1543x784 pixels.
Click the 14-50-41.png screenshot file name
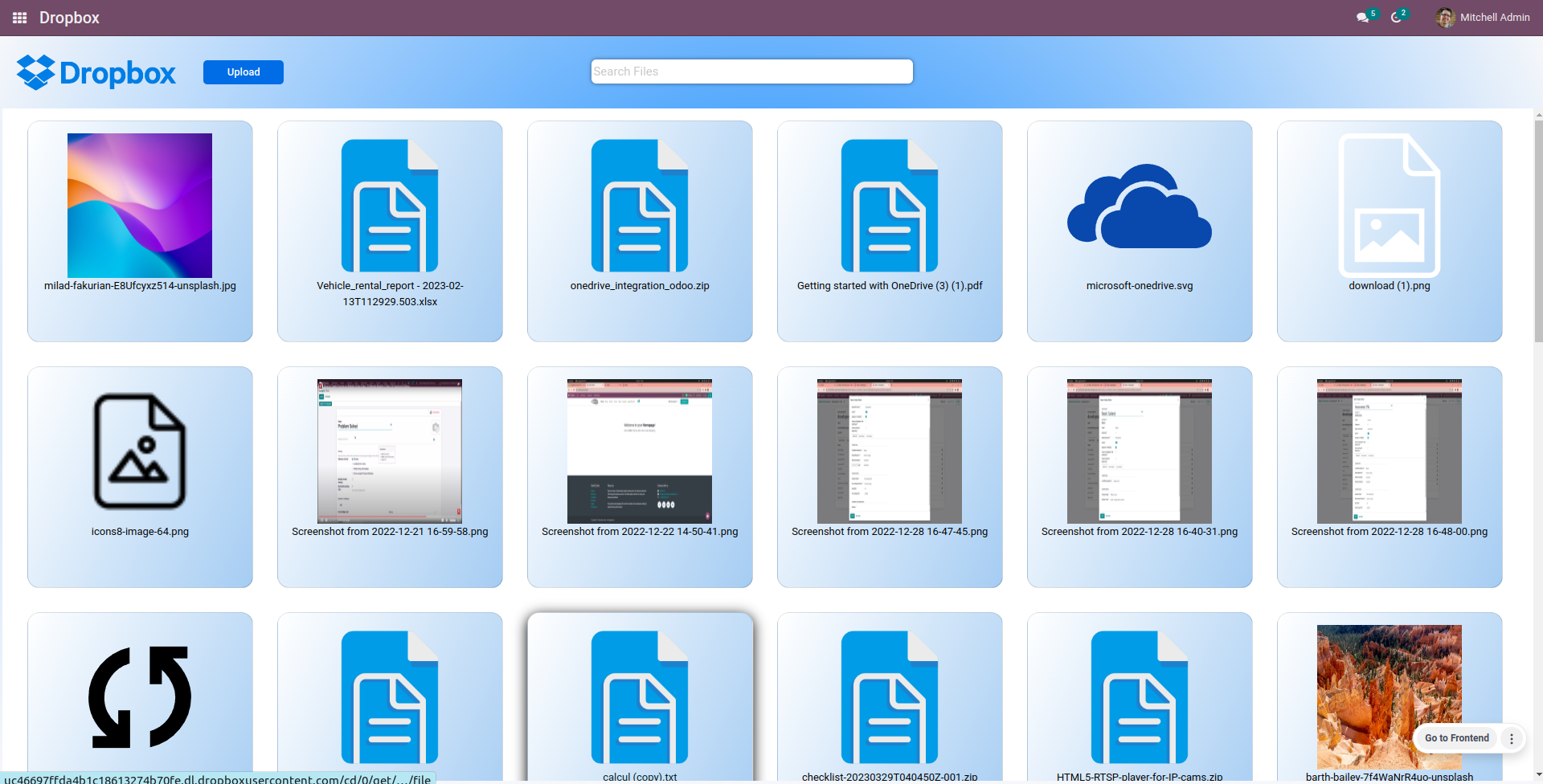tap(640, 532)
